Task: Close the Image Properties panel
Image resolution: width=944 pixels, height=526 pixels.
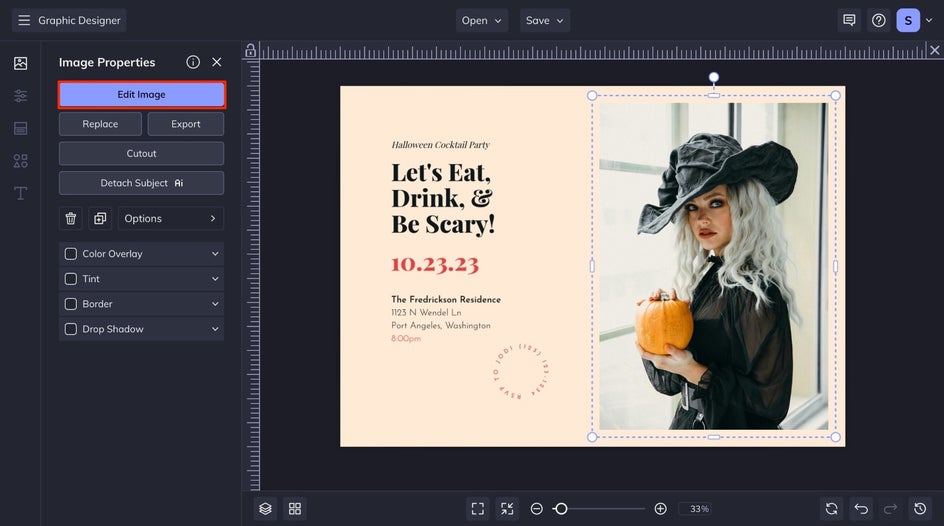Action: point(217,62)
